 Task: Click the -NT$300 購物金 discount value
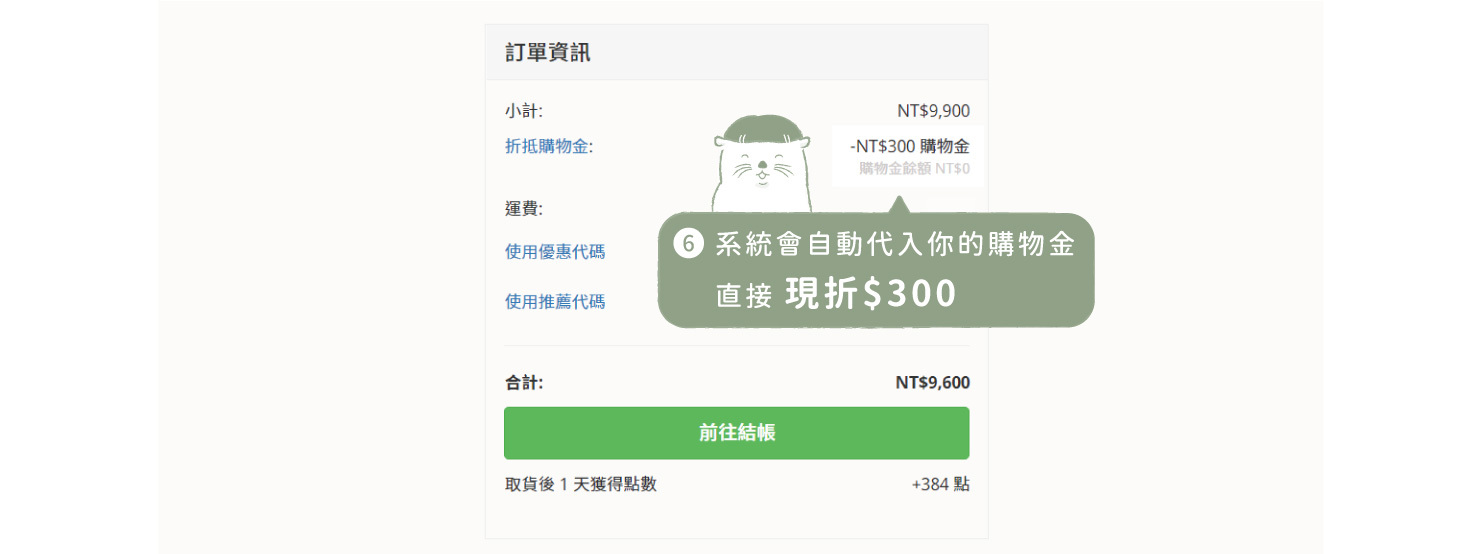909,146
